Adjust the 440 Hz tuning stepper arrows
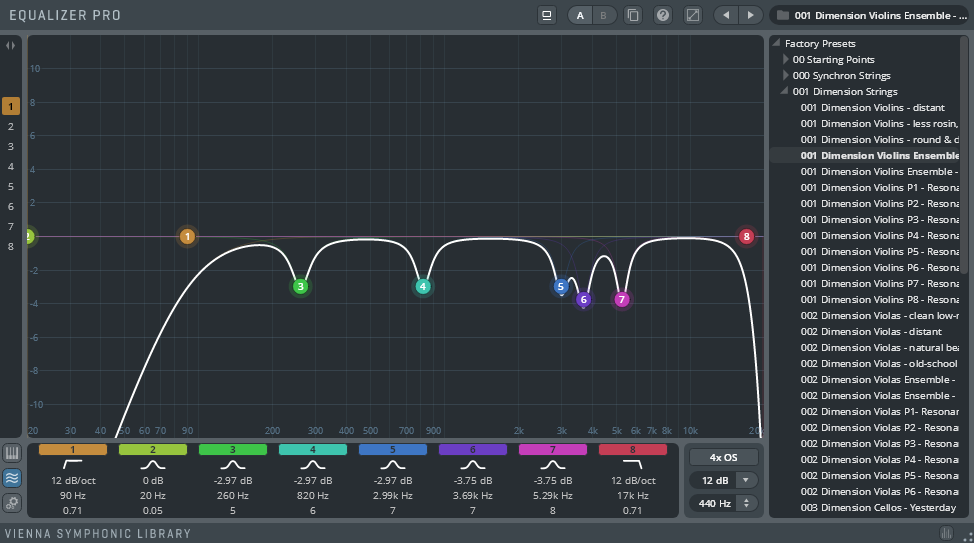The image size is (974, 543). tap(746, 503)
